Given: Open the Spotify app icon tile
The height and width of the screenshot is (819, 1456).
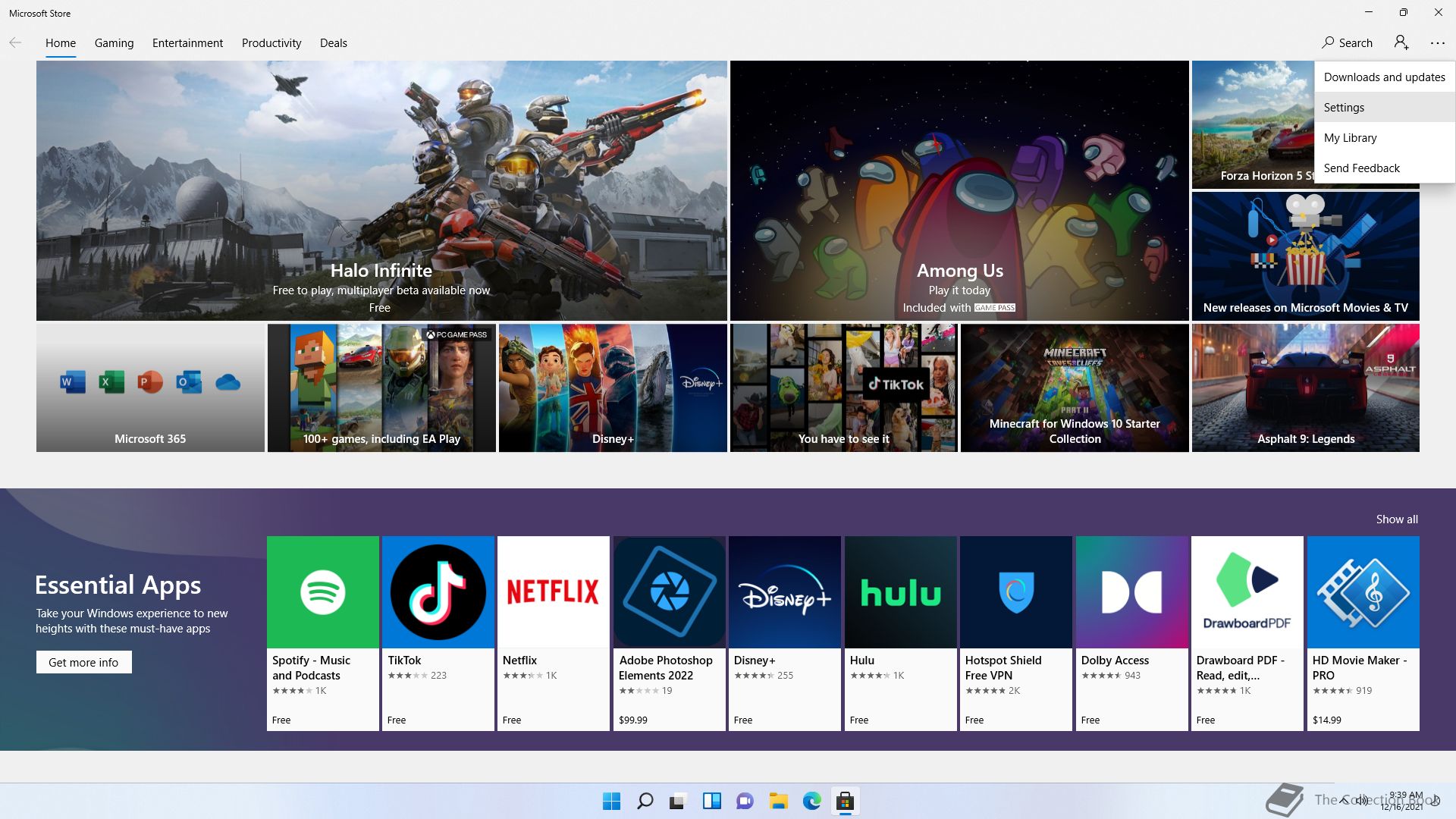Looking at the screenshot, I should [323, 592].
